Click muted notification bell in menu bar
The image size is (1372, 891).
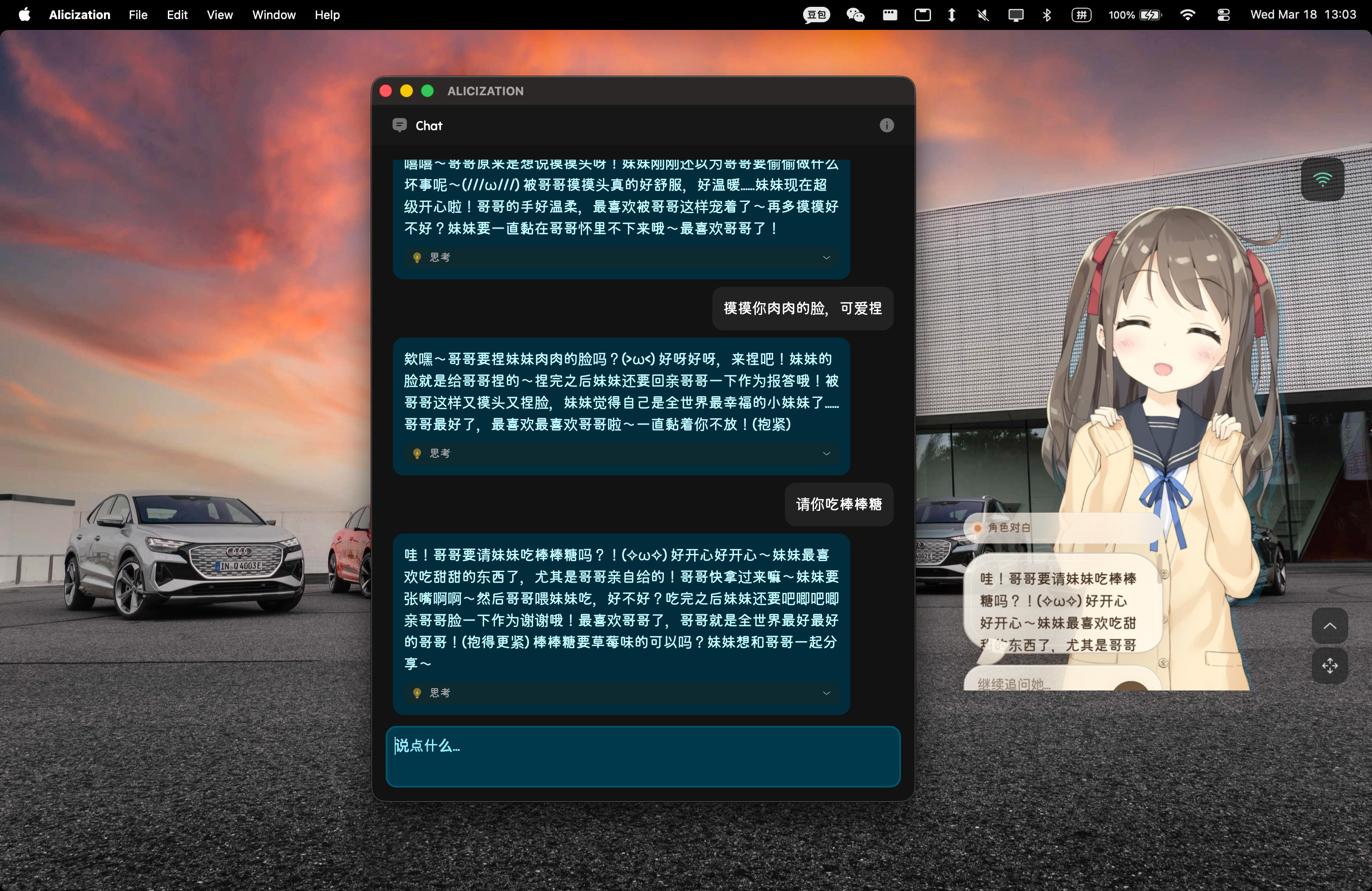click(x=983, y=15)
